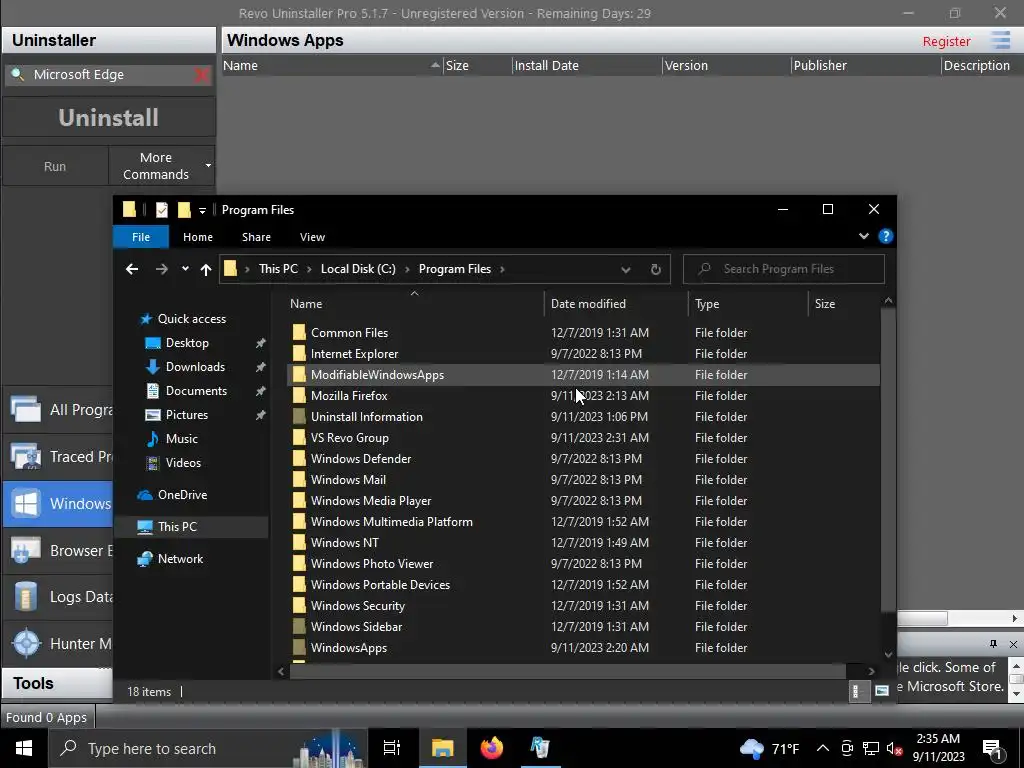Viewport: 1024px width, 768px height.
Task: Open Traced Programs module icon
Action: click(25, 456)
